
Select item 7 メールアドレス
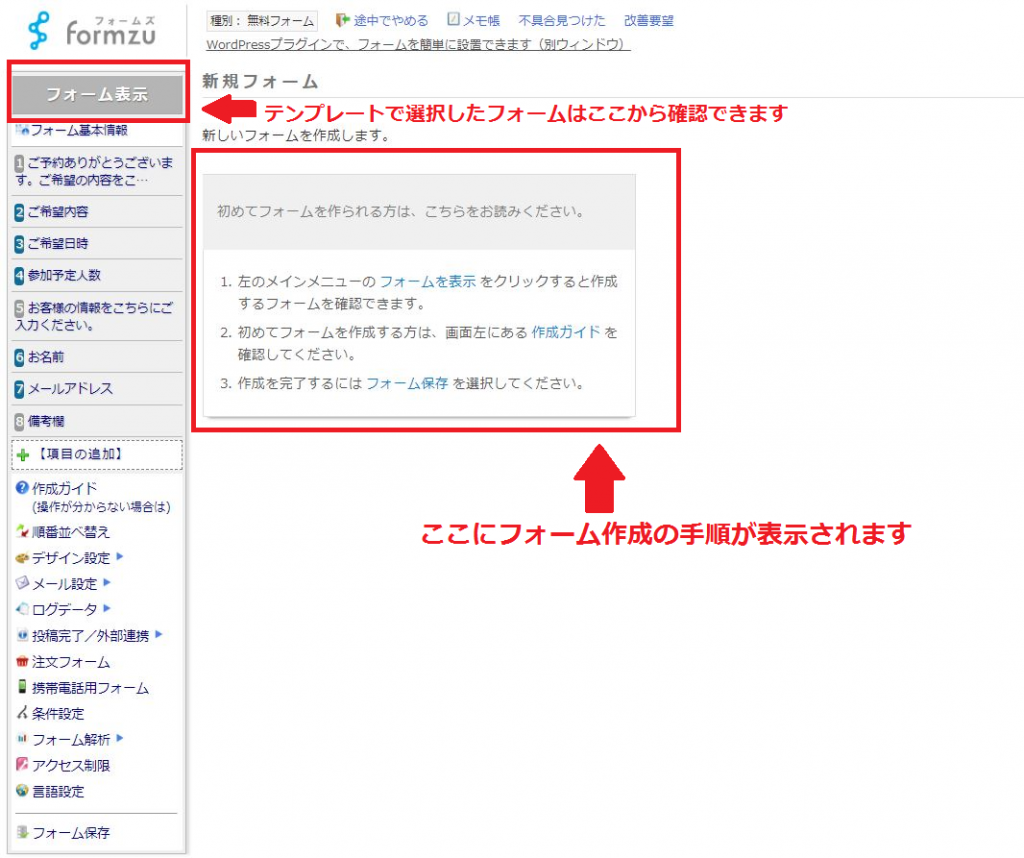tap(70, 389)
